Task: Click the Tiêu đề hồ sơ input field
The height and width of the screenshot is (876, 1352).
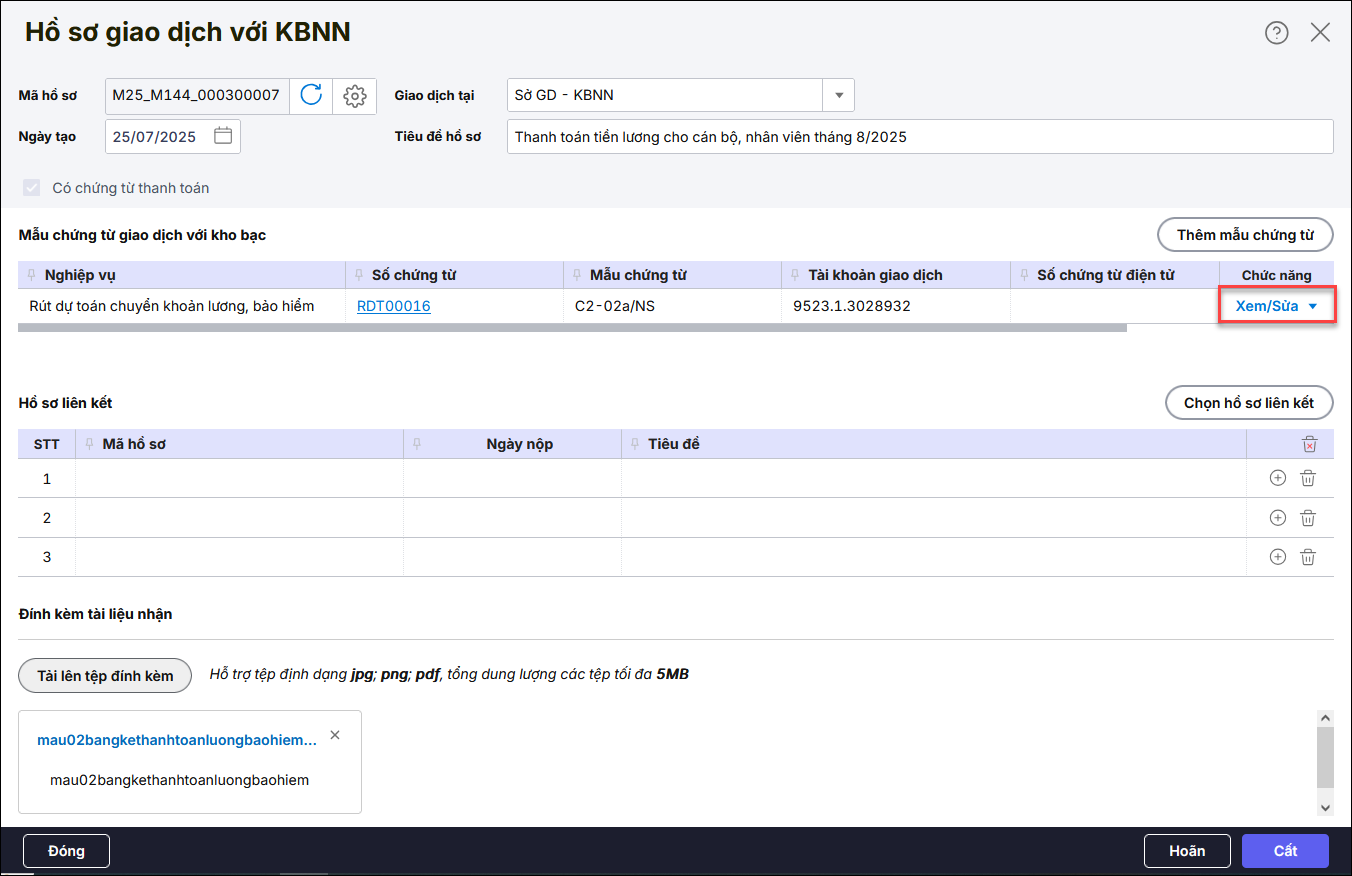Action: [919, 137]
